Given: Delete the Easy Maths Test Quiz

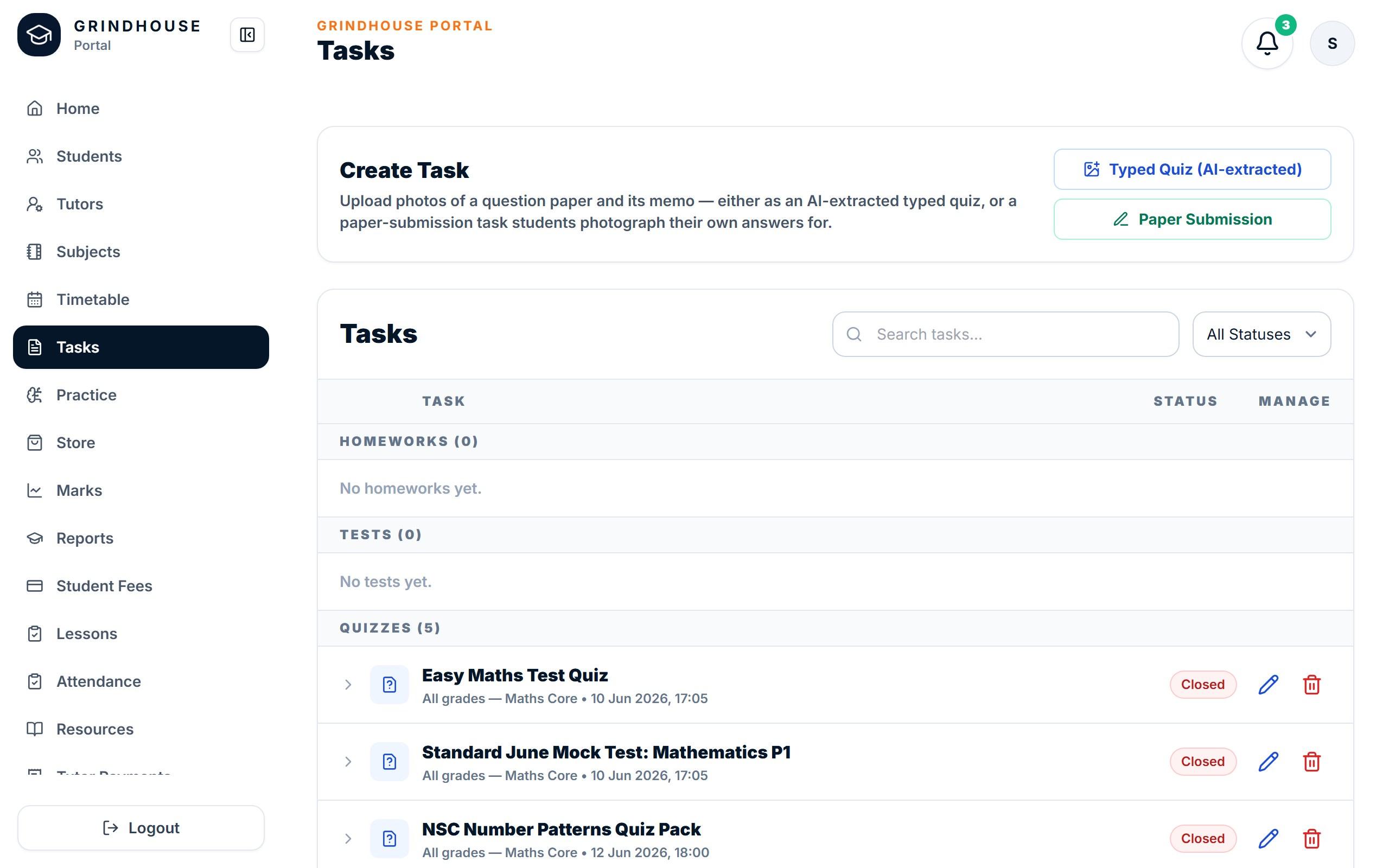Looking at the screenshot, I should 1311,684.
